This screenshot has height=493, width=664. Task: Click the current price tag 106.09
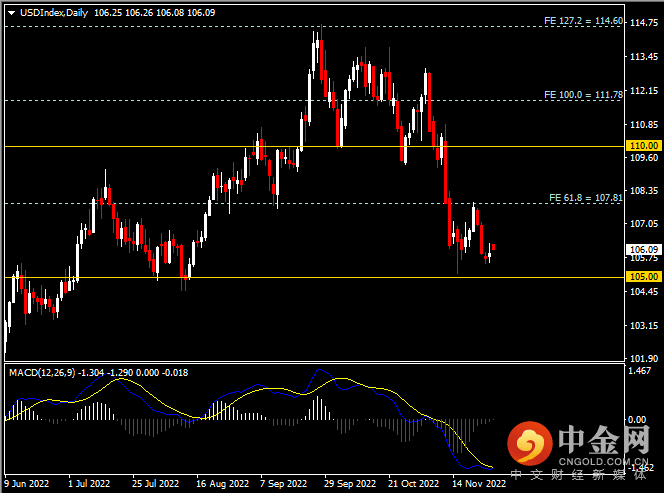(644, 249)
